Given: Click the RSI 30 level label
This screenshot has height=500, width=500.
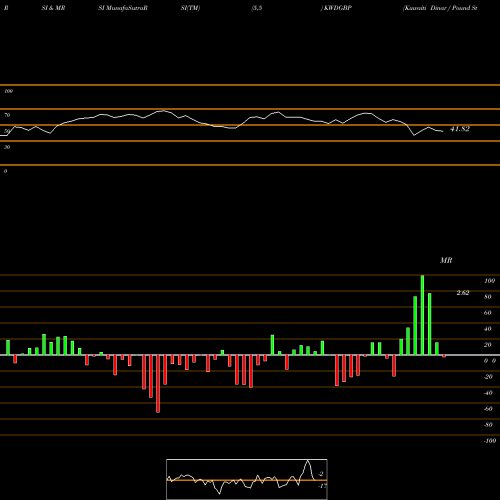Looking at the screenshot, I should (x=7, y=147).
